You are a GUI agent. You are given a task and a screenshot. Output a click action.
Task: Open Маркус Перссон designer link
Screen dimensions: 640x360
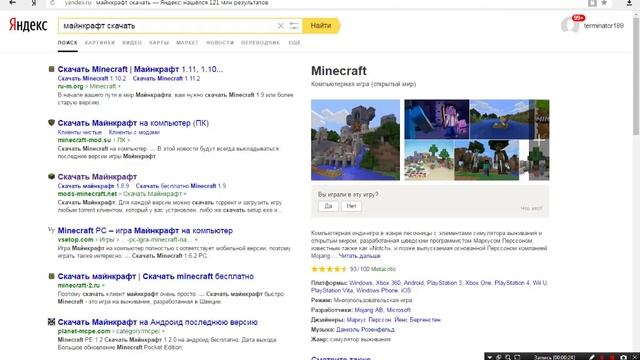click(x=369, y=320)
